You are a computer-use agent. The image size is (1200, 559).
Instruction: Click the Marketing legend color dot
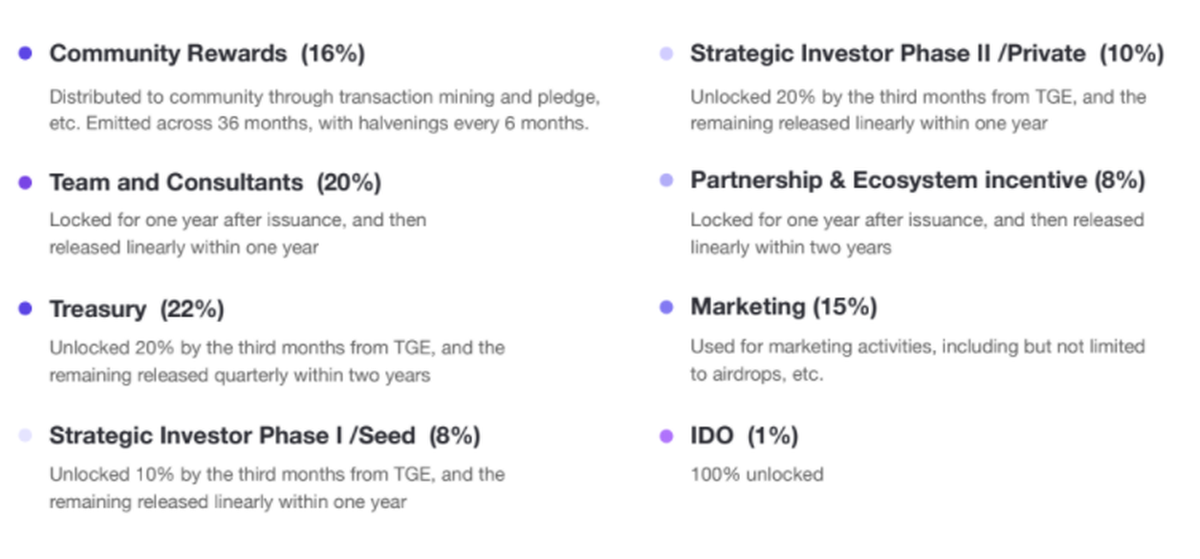667,308
